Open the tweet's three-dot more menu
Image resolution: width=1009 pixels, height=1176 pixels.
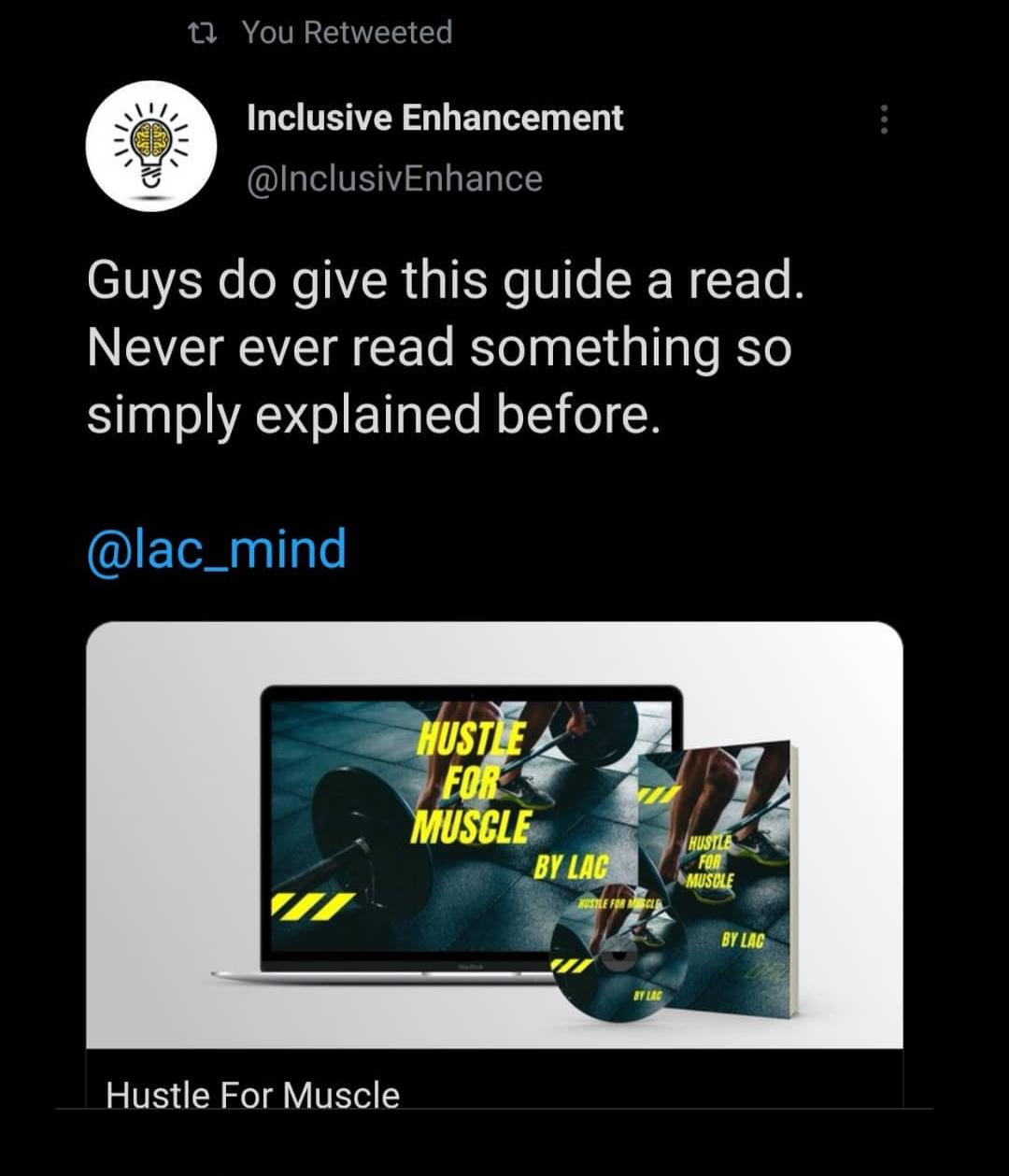[x=884, y=120]
